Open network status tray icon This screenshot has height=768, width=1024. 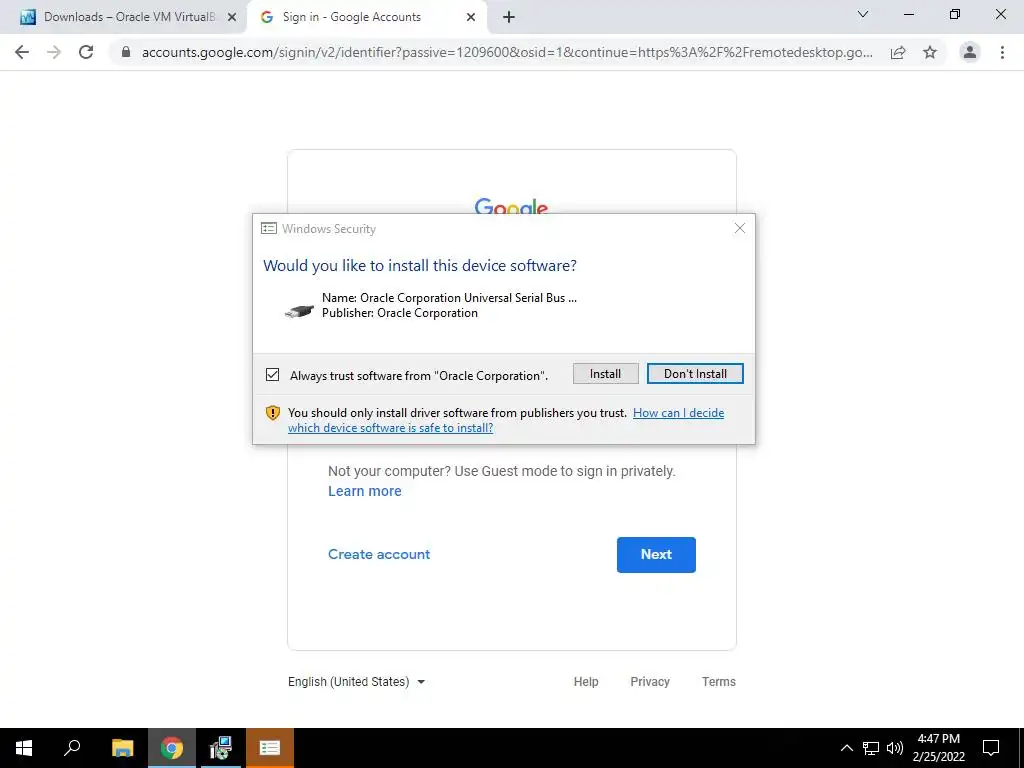point(871,748)
